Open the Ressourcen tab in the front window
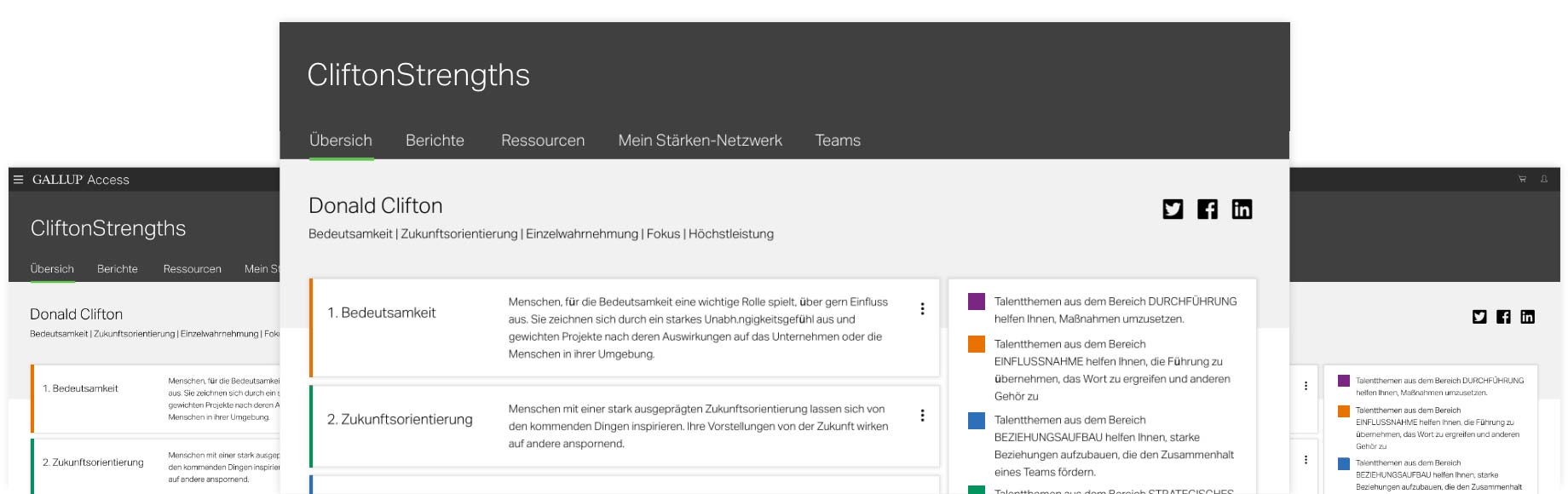This screenshot has height=494, width=1568. 543,141
